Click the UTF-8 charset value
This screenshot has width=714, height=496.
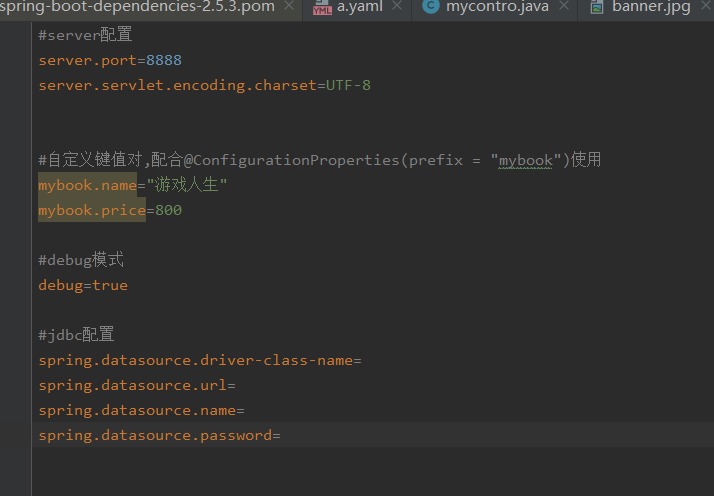click(348, 85)
